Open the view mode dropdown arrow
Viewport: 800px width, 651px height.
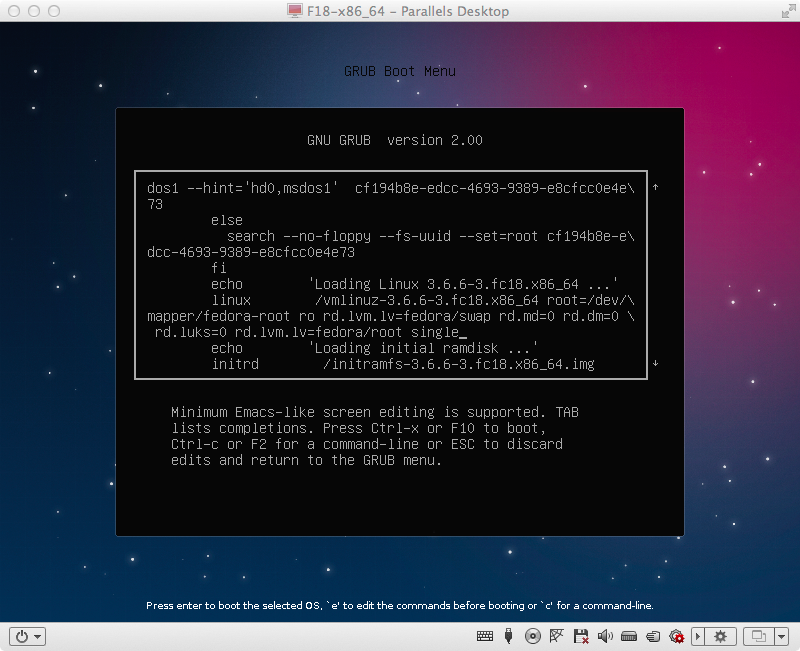[x=782, y=636]
